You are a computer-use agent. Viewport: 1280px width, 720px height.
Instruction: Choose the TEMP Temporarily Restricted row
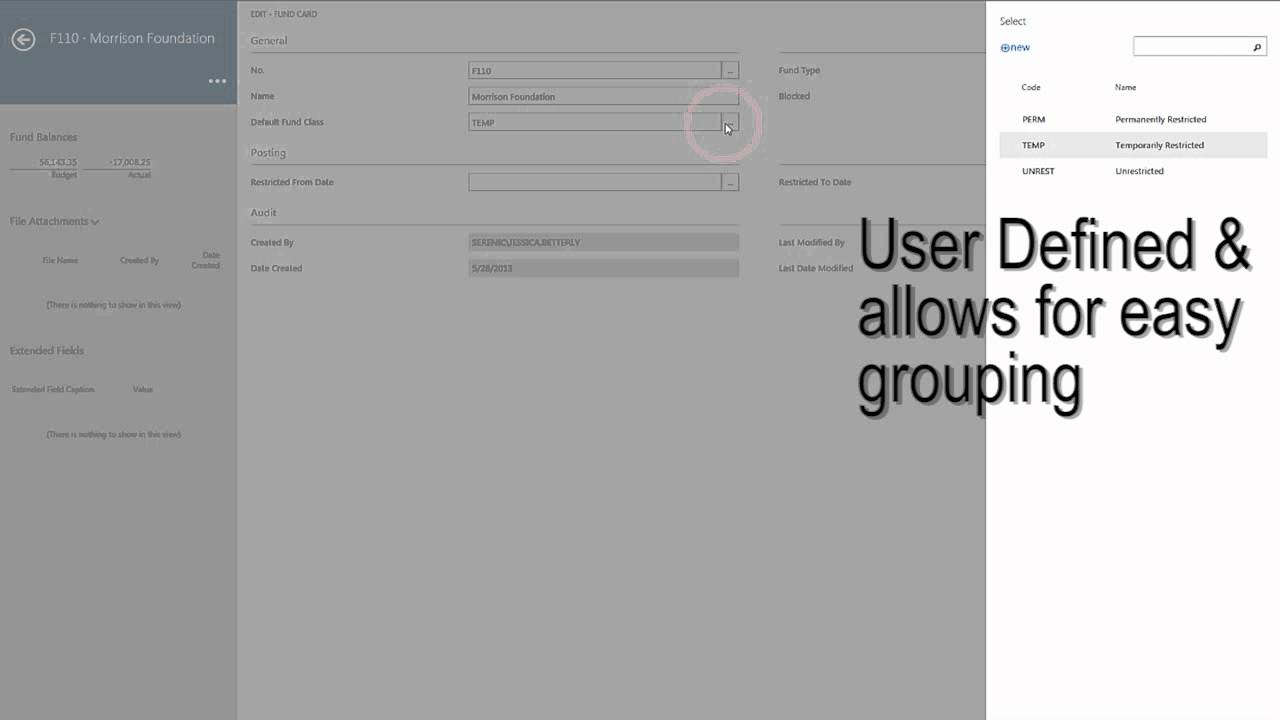pyautogui.click(x=1133, y=145)
